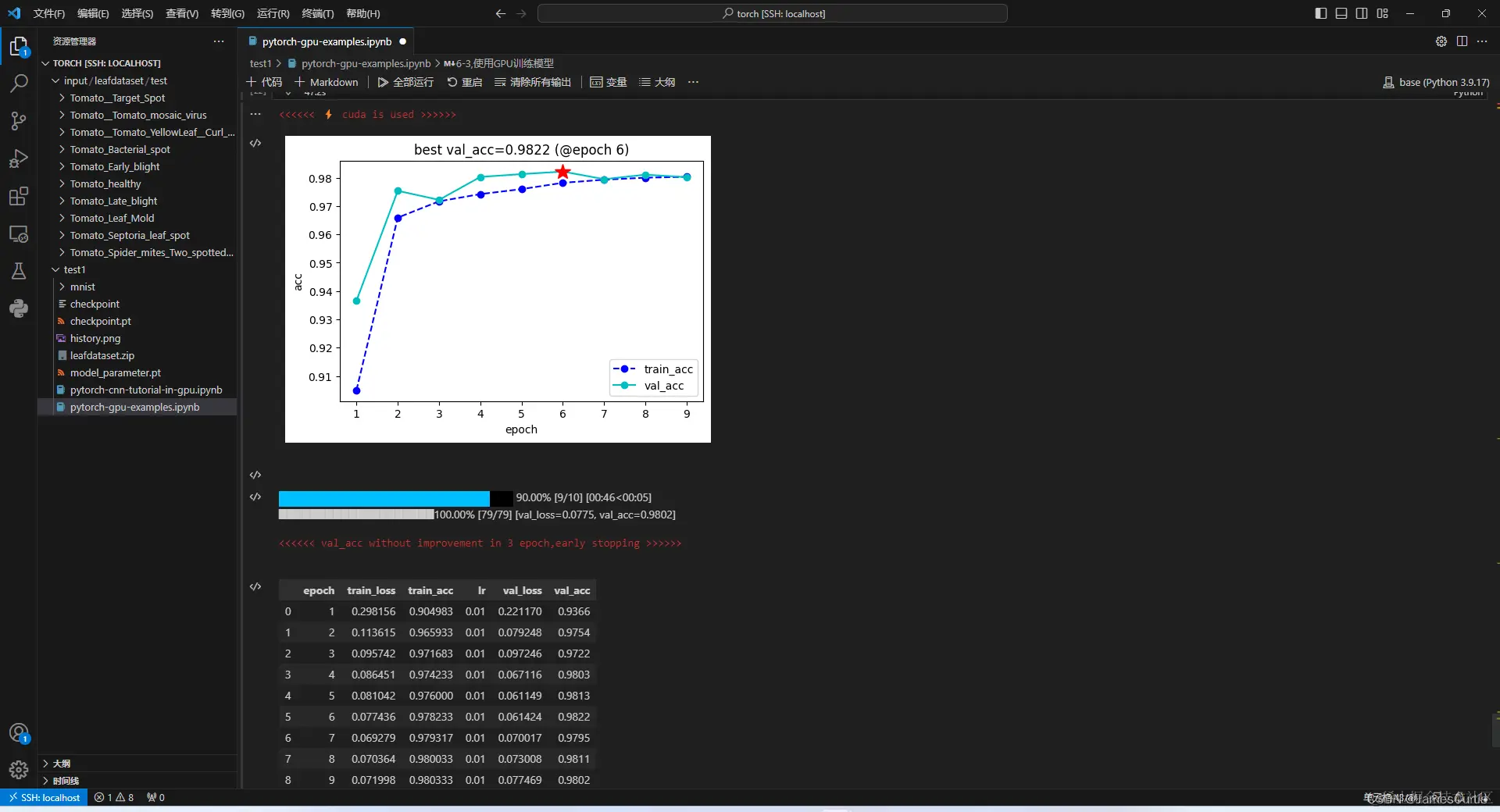Click 清除所有输出 button
1500x812 pixels.
point(533,82)
